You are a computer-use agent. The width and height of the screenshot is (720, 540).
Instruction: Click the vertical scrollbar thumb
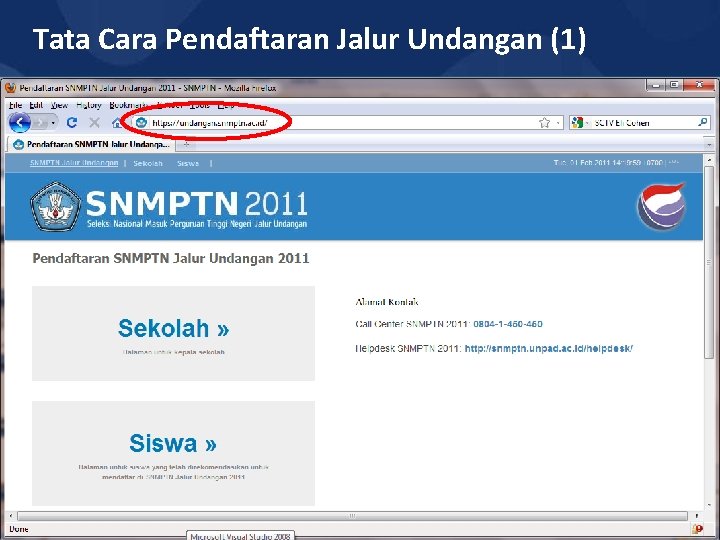point(709,263)
